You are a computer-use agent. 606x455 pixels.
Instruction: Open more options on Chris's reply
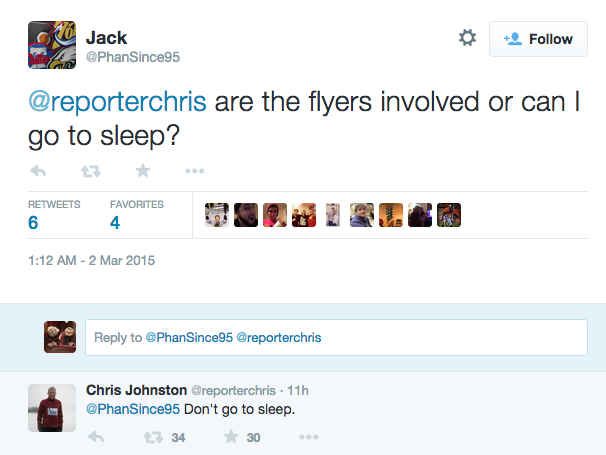click(x=308, y=437)
